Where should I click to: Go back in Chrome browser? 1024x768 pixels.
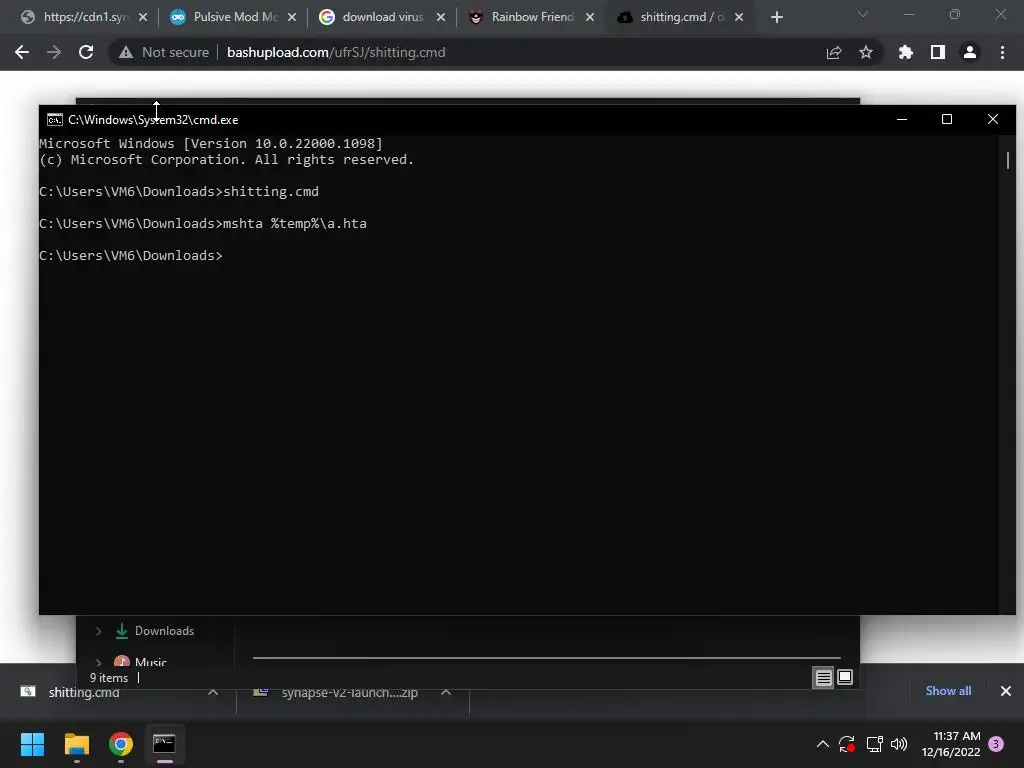[x=22, y=52]
